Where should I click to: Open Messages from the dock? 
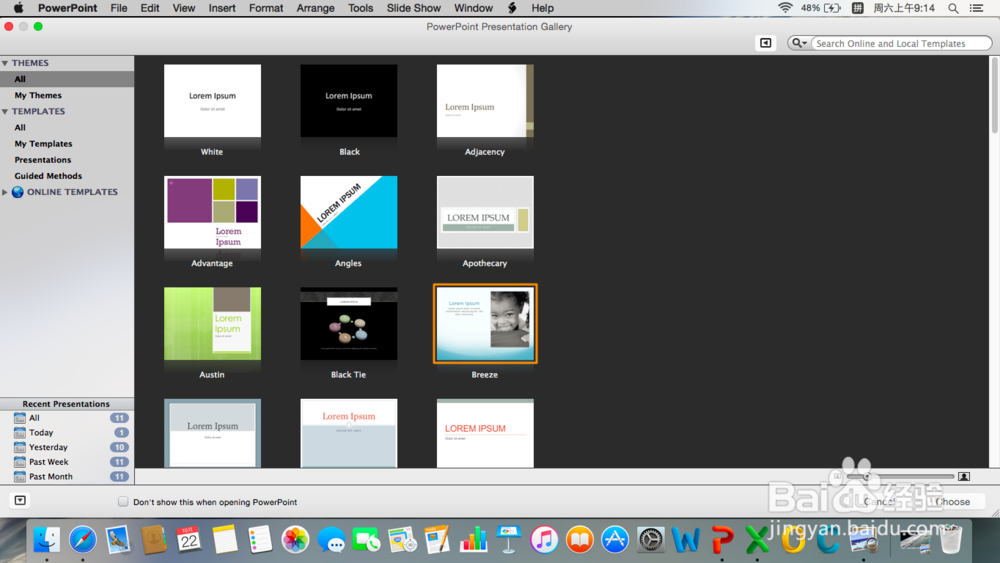click(x=331, y=540)
